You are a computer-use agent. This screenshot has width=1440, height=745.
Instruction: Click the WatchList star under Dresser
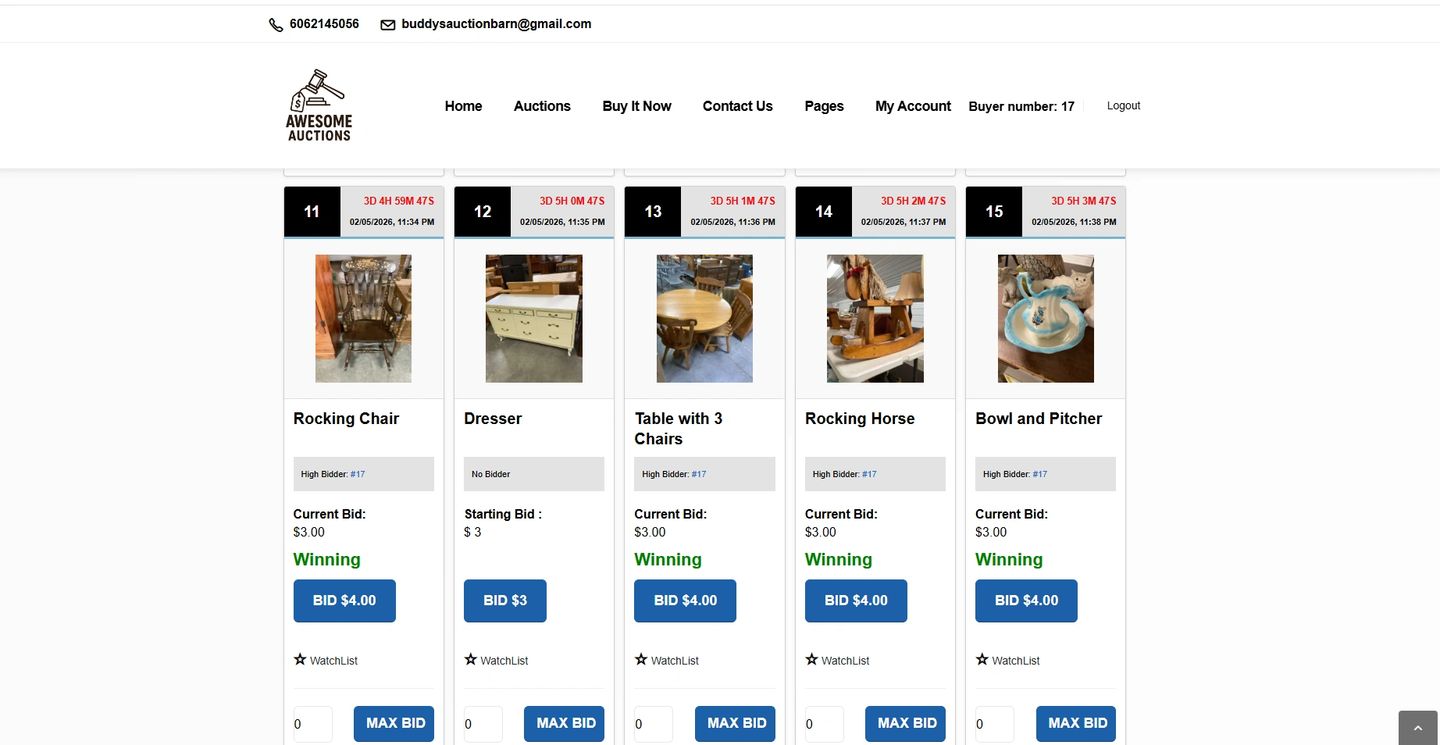coord(470,659)
